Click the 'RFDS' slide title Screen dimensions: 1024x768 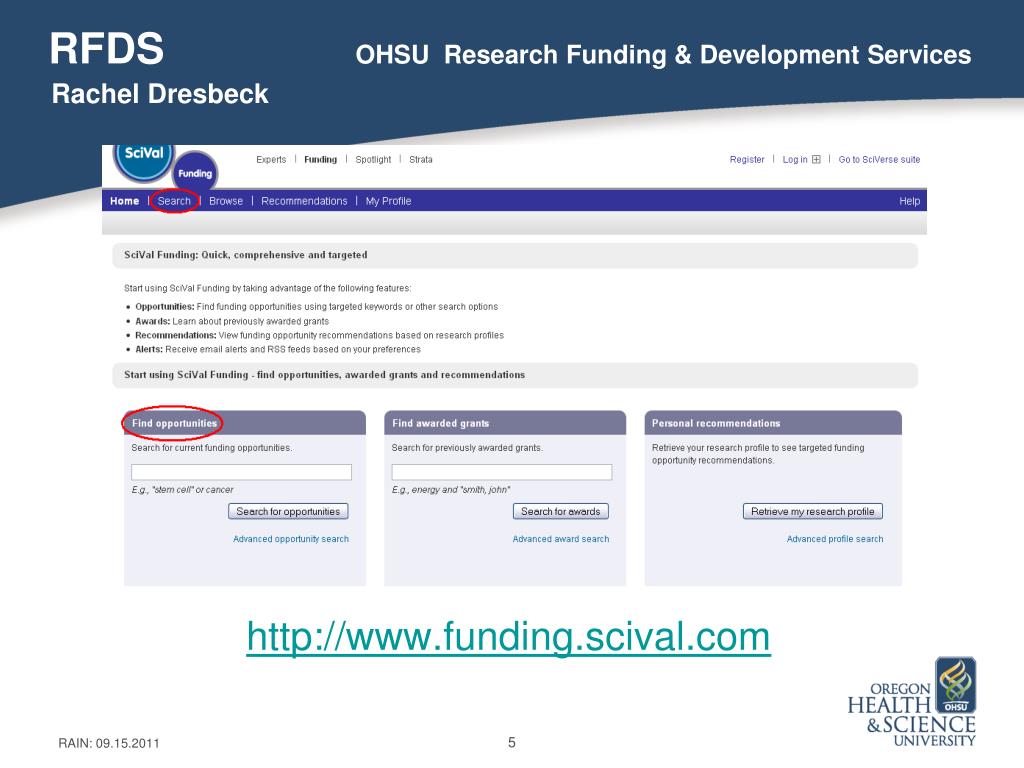coord(107,48)
